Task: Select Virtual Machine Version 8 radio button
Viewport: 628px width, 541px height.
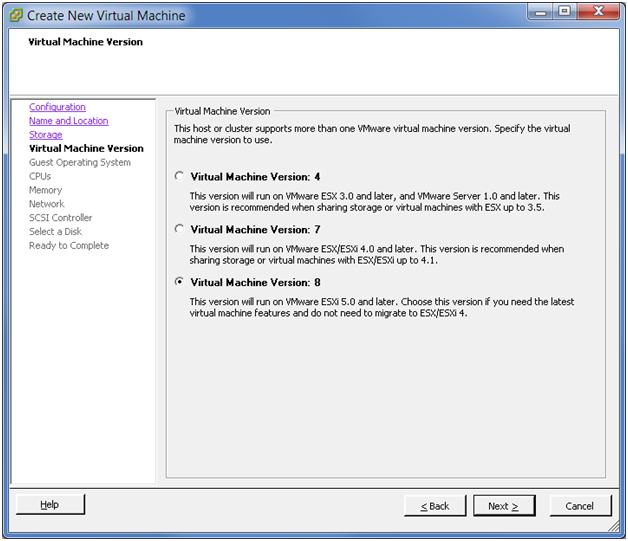Action: click(179, 282)
